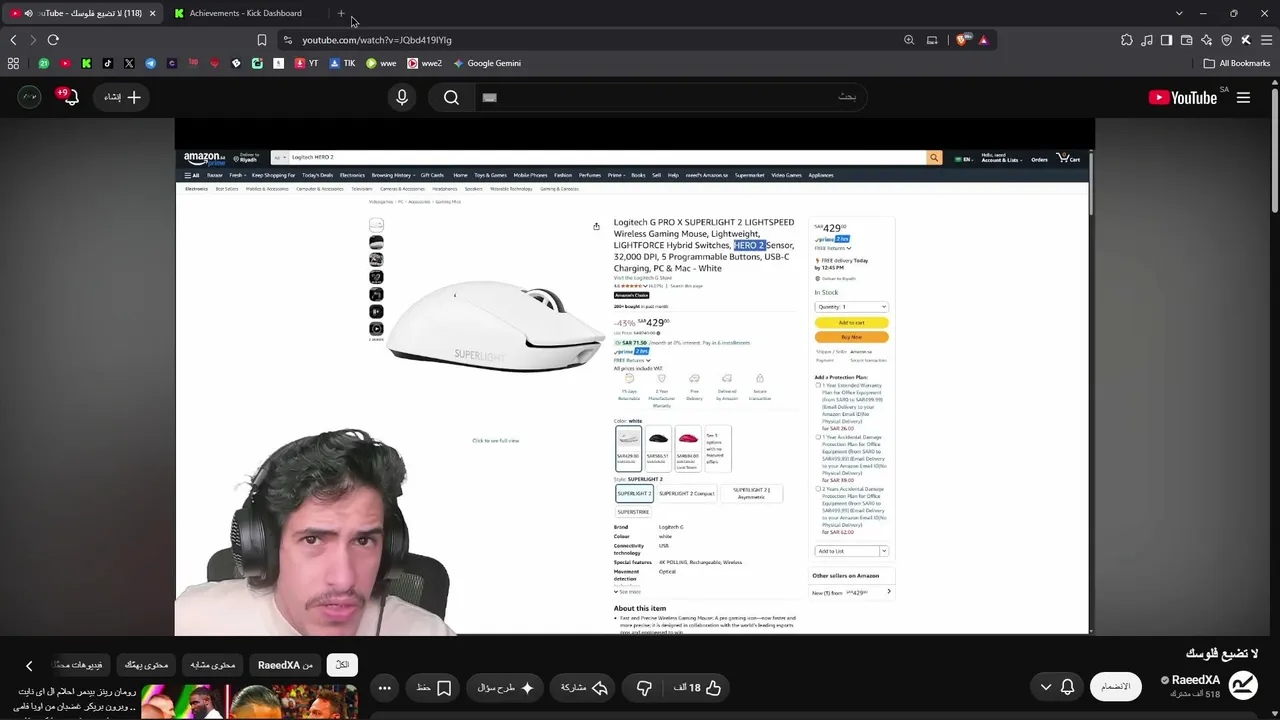Image resolution: width=1280 pixels, height=720 pixels.
Task: Open the Kick bookmark icon in bookmarks bar
Action: [86, 63]
